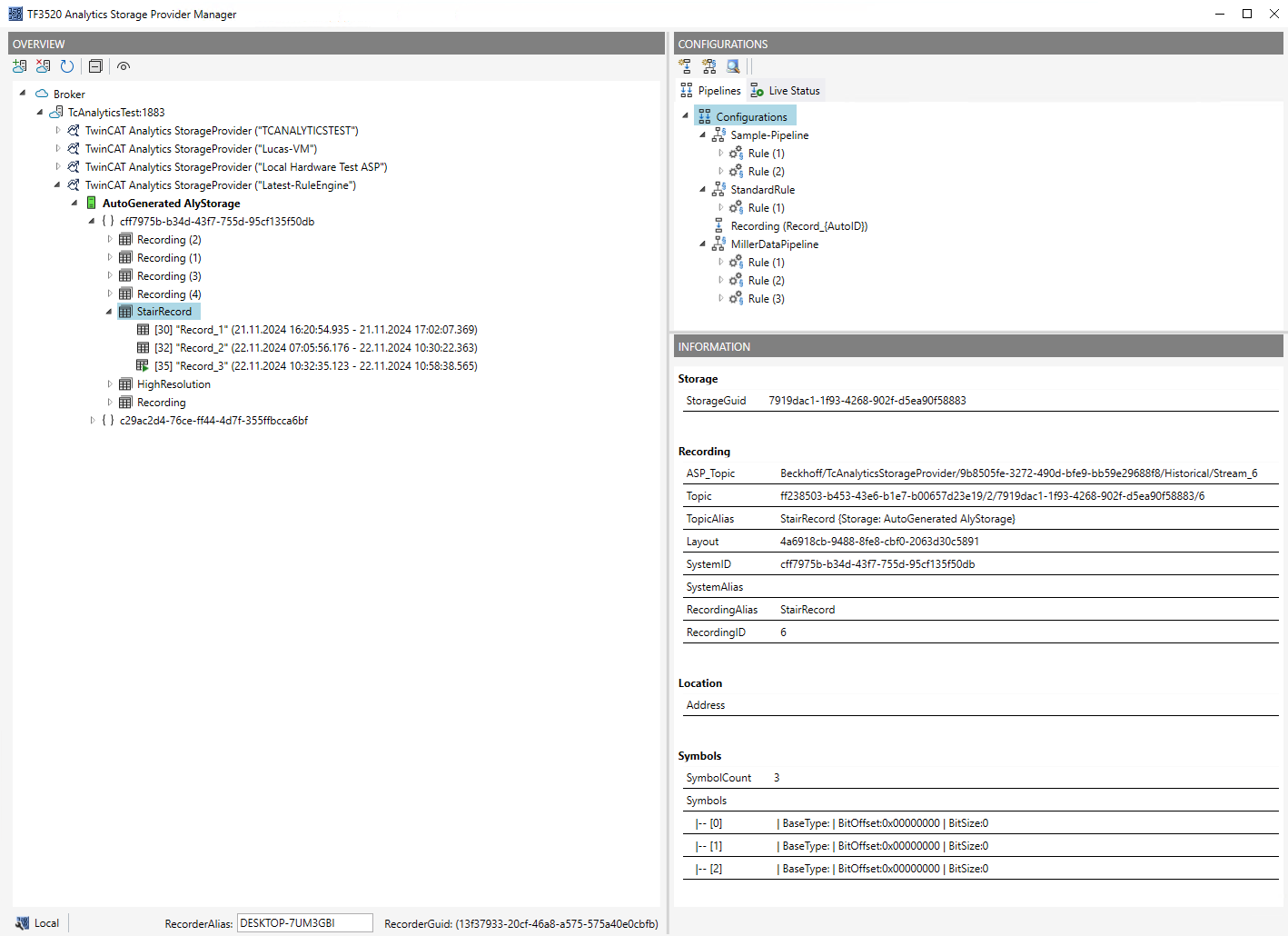The image size is (1288, 936).
Task: Expand the c29ac2d4 system node
Action: click(93, 421)
